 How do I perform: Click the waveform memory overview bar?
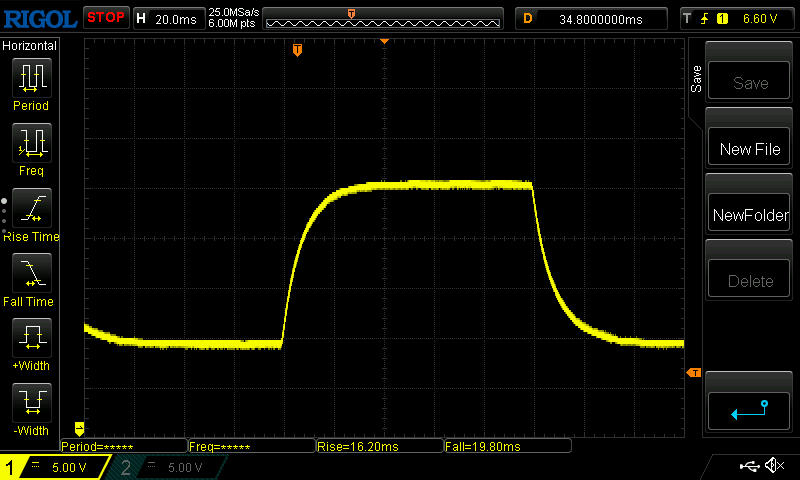(x=383, y=19)
